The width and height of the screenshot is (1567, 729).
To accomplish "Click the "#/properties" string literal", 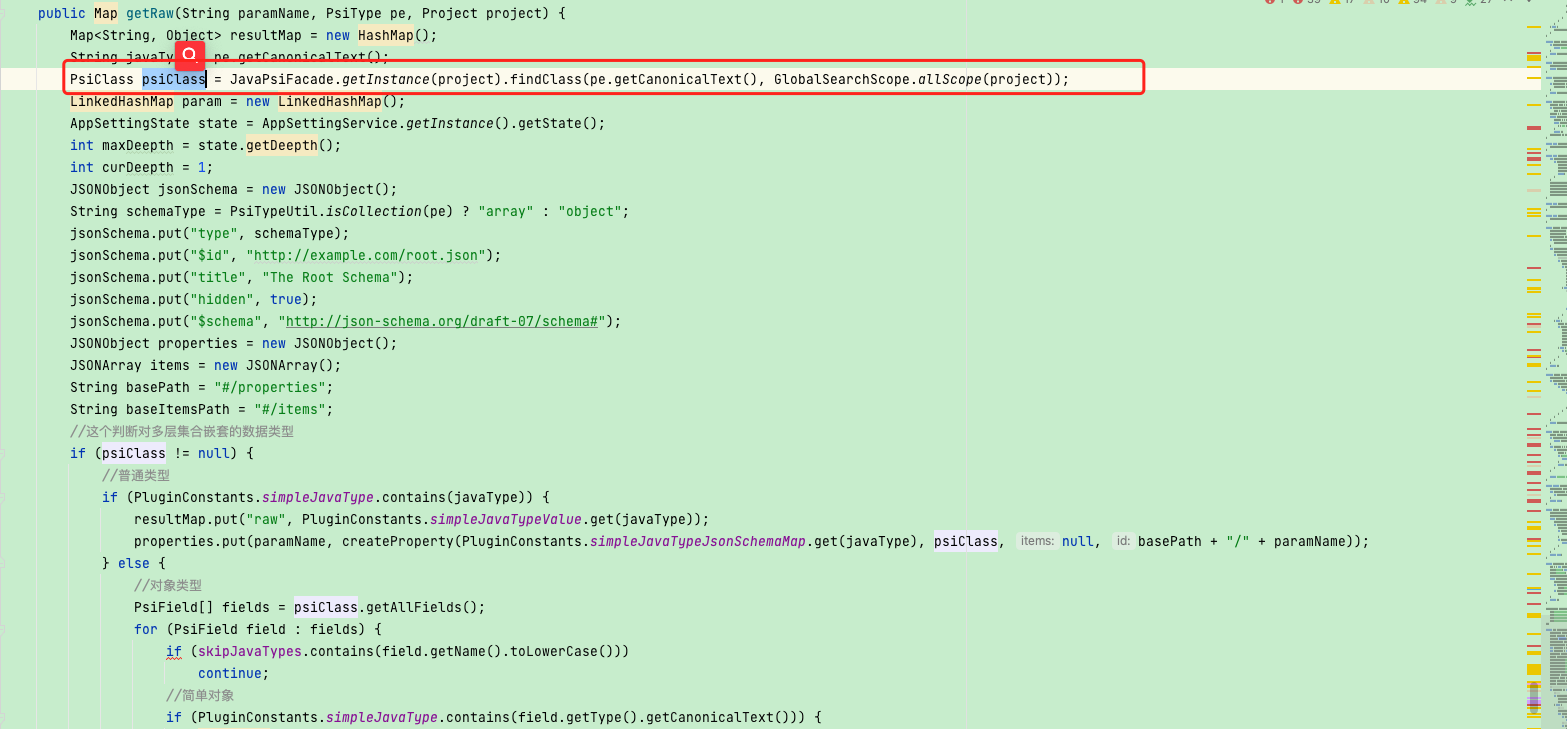I will point(270,387).
